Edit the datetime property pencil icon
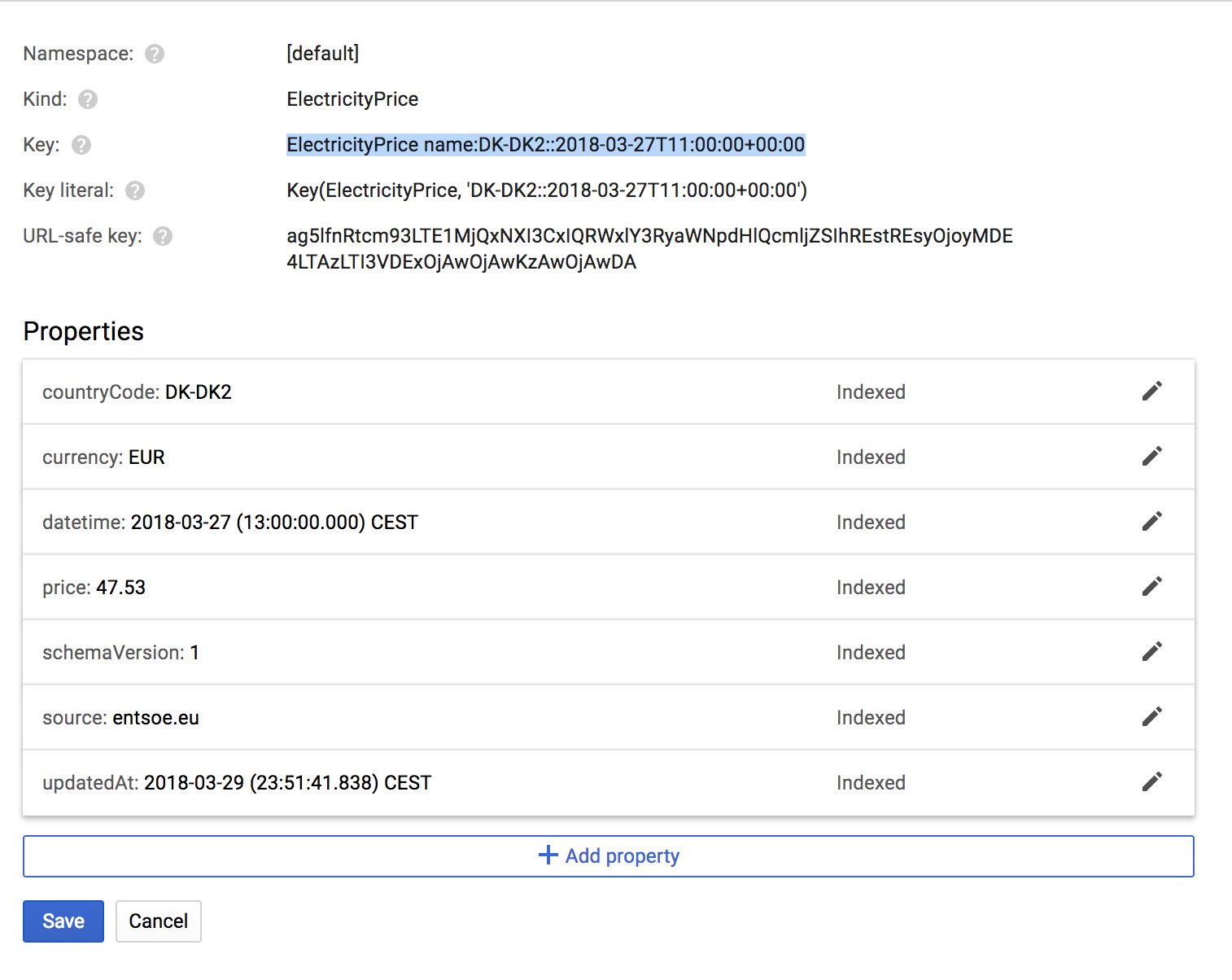The height and width of the screenshot is (980, 1232). click(x=1151, y=522)
